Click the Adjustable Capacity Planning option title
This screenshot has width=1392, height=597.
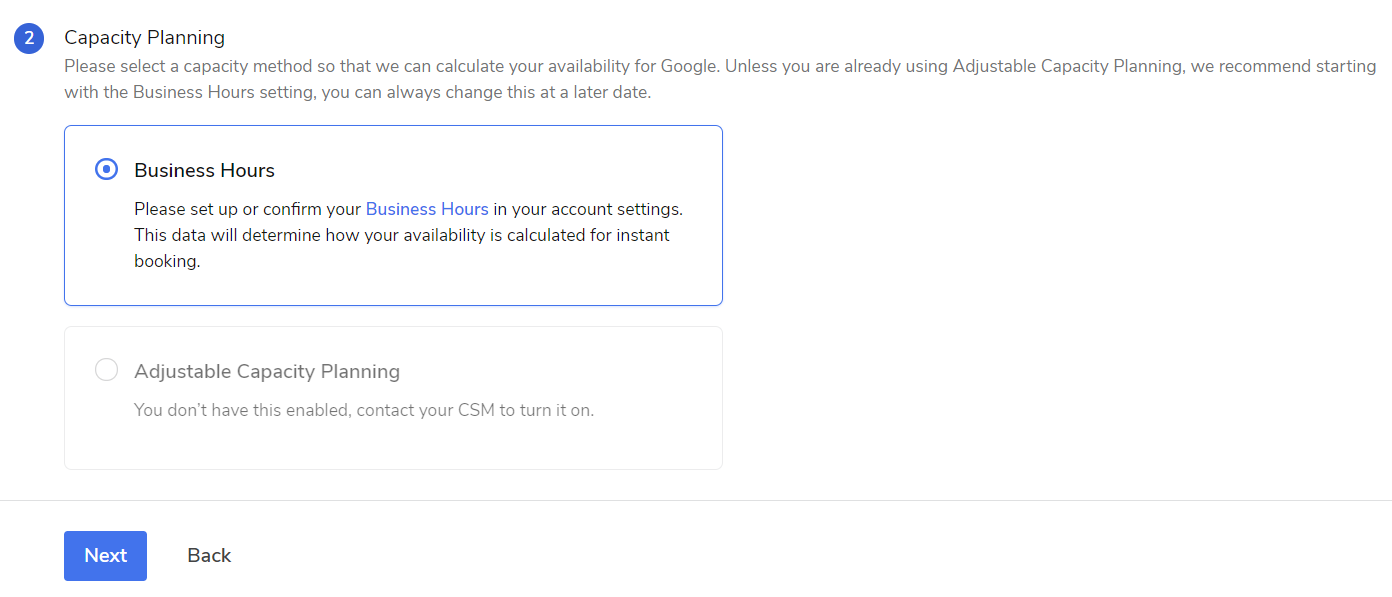tap(267, 372)
